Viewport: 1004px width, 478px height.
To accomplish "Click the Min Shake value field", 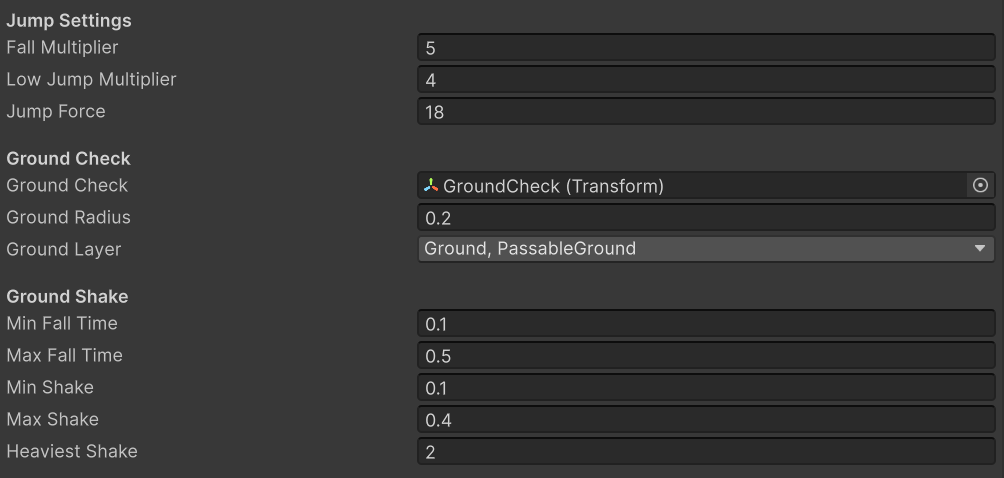I will click(705, 388).
